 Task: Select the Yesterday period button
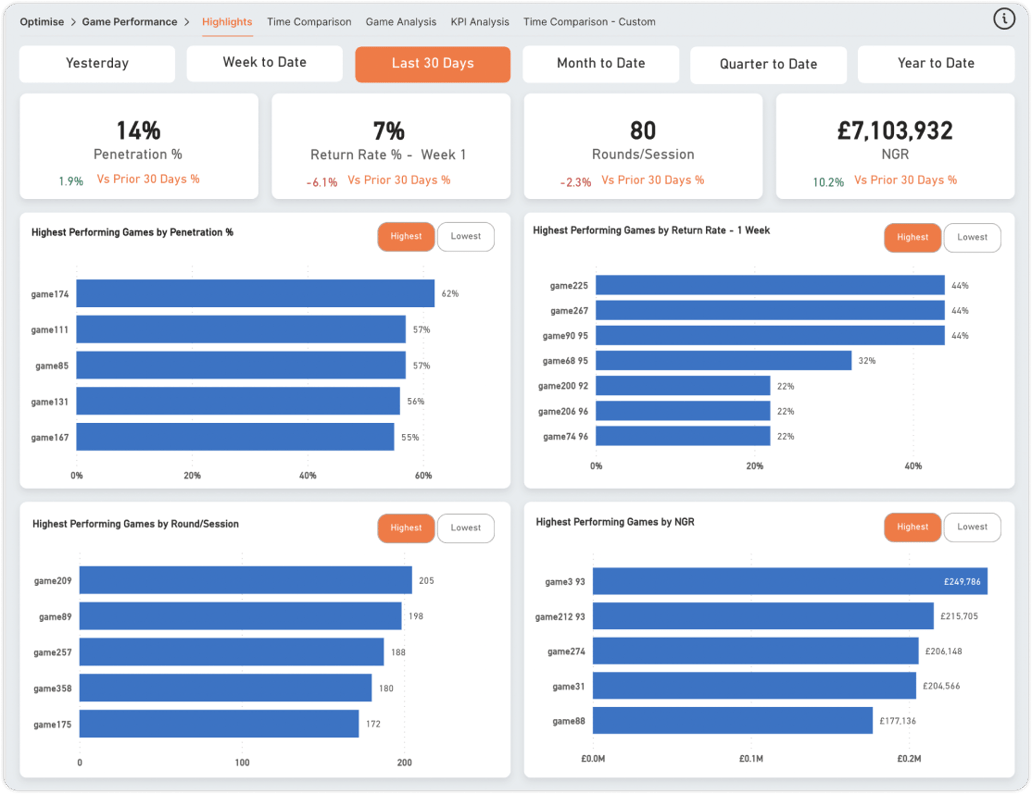[97, 63]
